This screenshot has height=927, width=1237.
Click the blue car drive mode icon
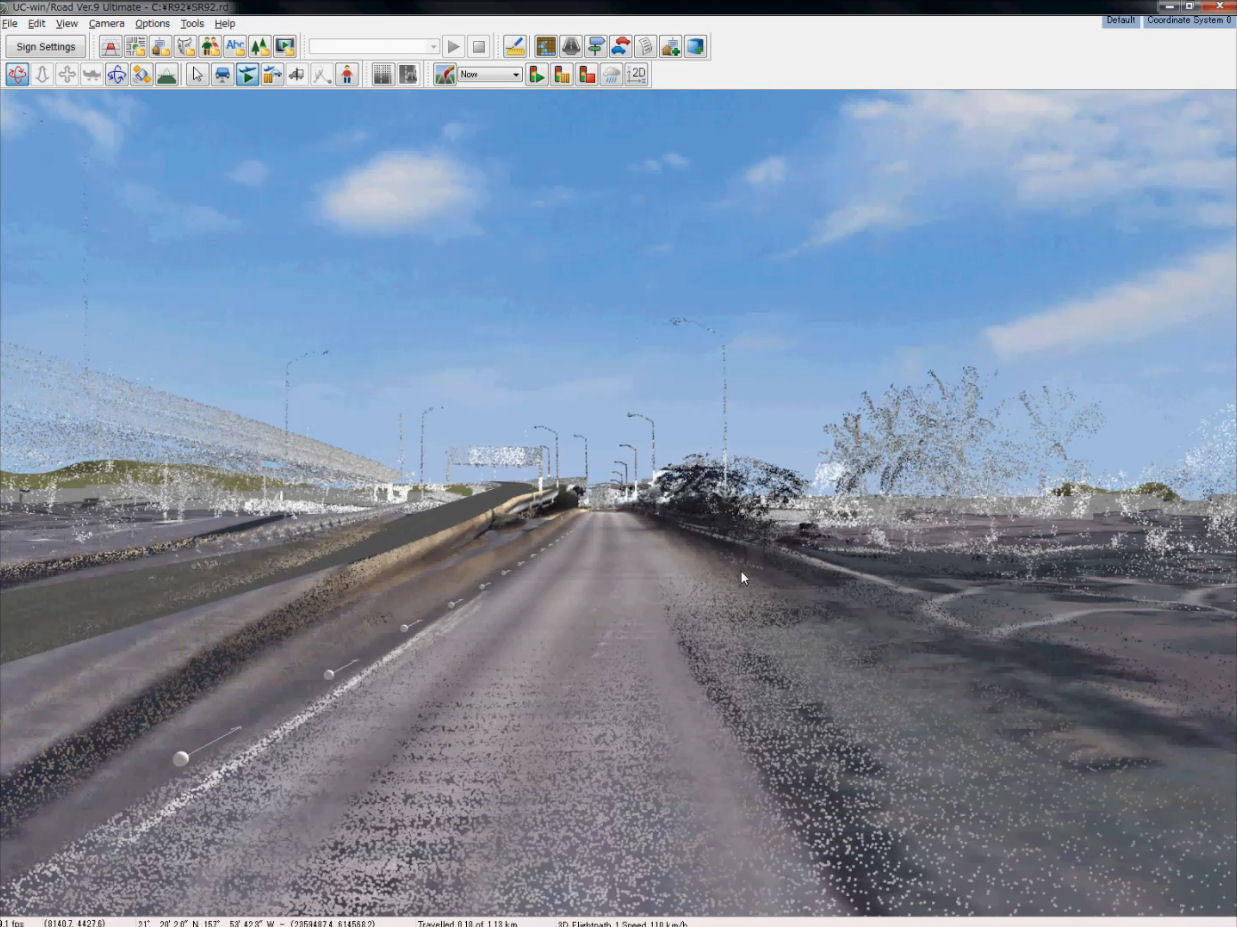coord(223,75)
